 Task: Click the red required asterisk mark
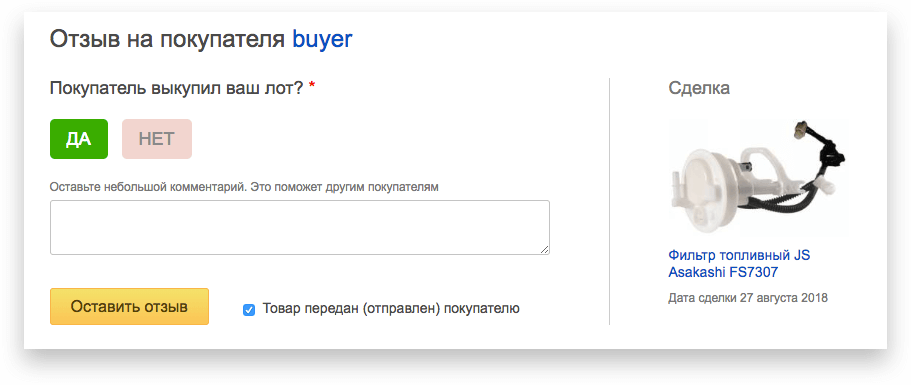coord(312,87)
